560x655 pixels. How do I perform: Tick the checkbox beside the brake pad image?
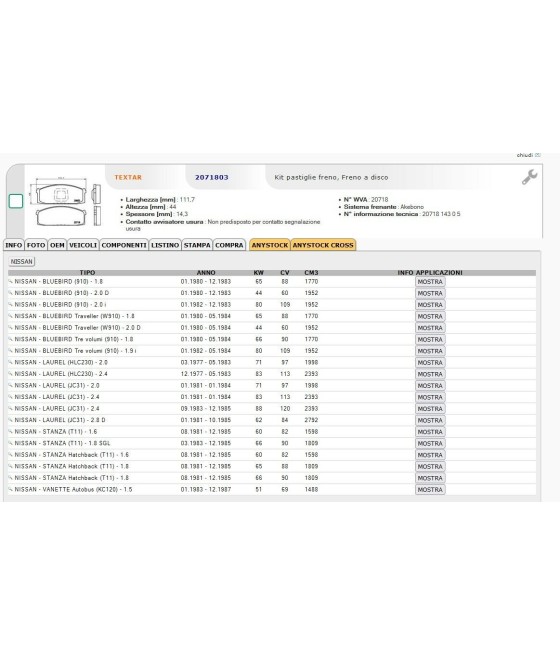point(16,201)
